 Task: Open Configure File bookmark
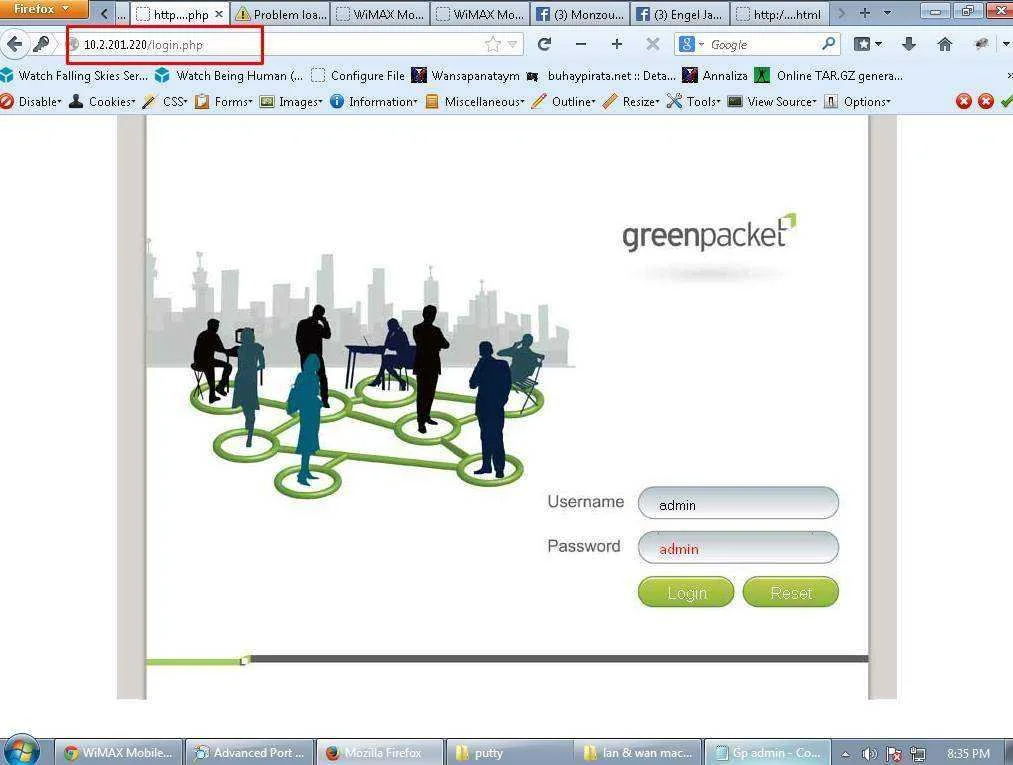coord(357,76)
